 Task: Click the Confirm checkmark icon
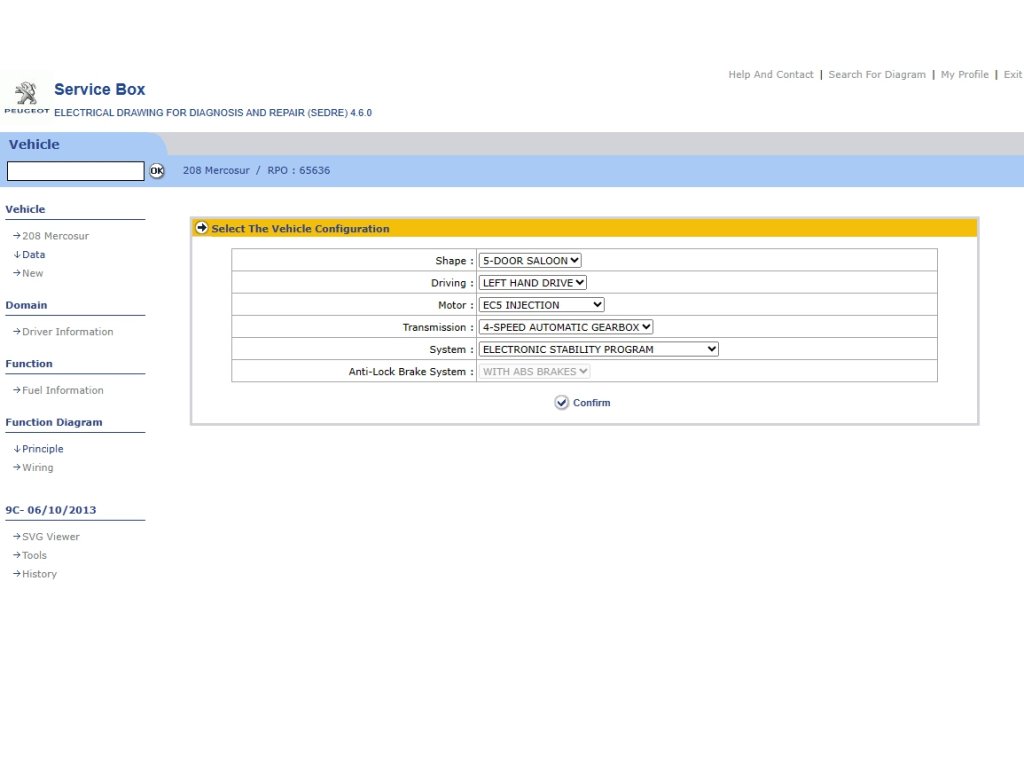point(562,403)
